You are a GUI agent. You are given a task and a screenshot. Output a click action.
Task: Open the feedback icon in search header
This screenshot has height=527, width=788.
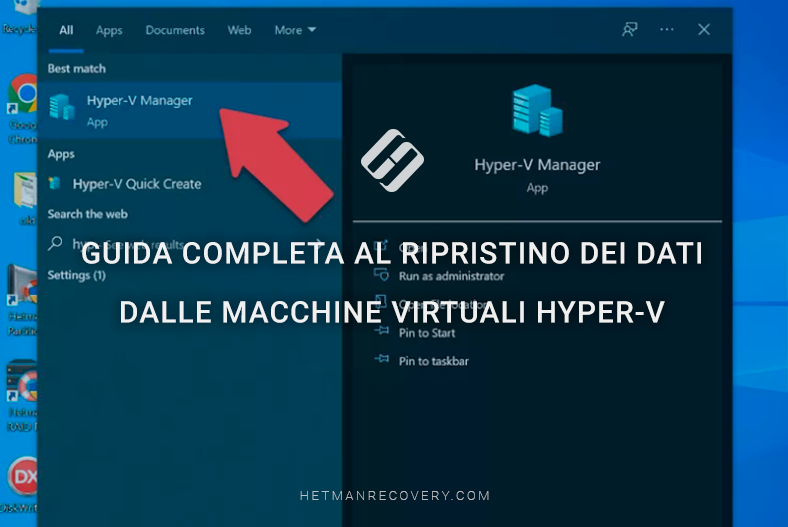629,29
